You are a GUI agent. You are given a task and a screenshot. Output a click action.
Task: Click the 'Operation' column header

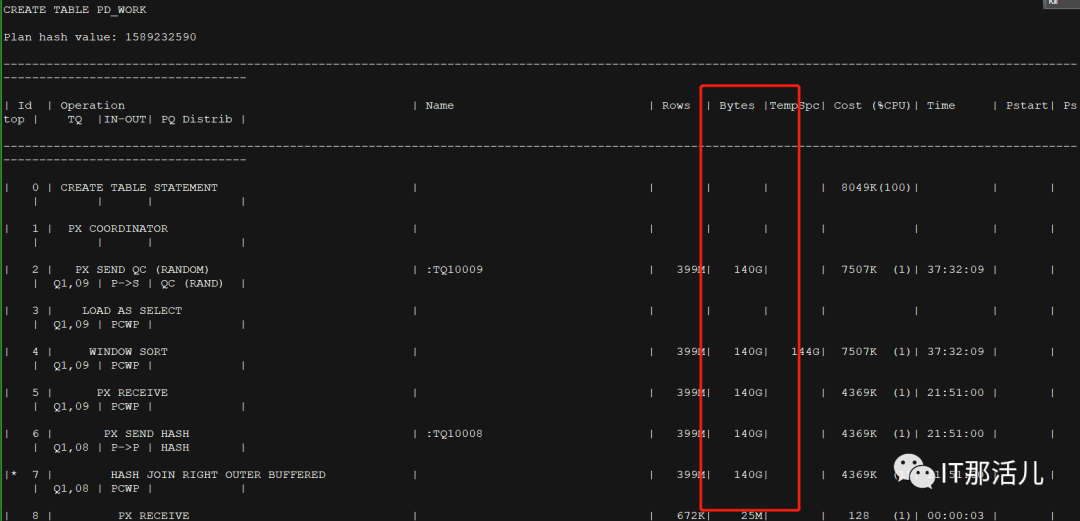(x=92, y=105)
